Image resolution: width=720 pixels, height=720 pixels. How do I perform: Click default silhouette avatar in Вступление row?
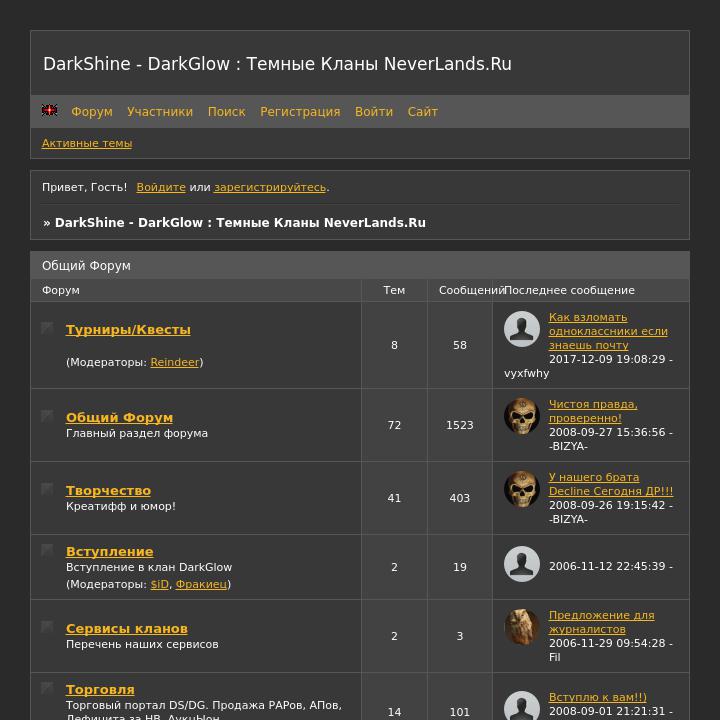pos(522,564)
